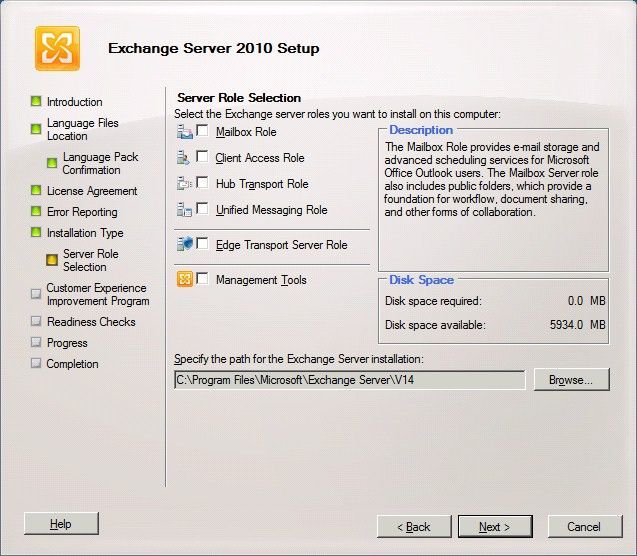Click the gray square beside Customer Experience Improvement Program
Screen dimensions: 637x556
pyautogui.click(x=36, y=294)
